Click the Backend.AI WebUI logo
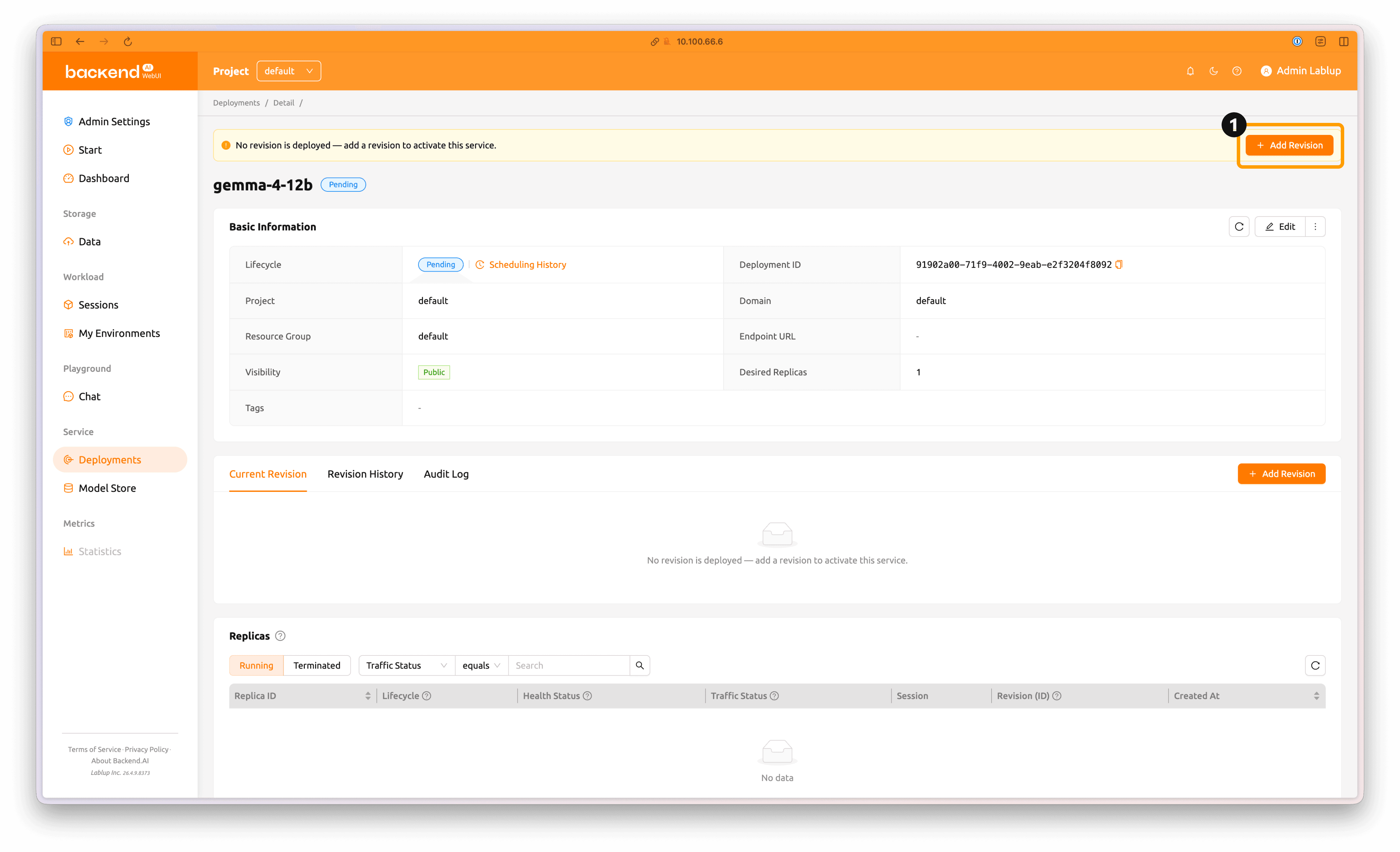1400x852 pixels. [113, 72]
